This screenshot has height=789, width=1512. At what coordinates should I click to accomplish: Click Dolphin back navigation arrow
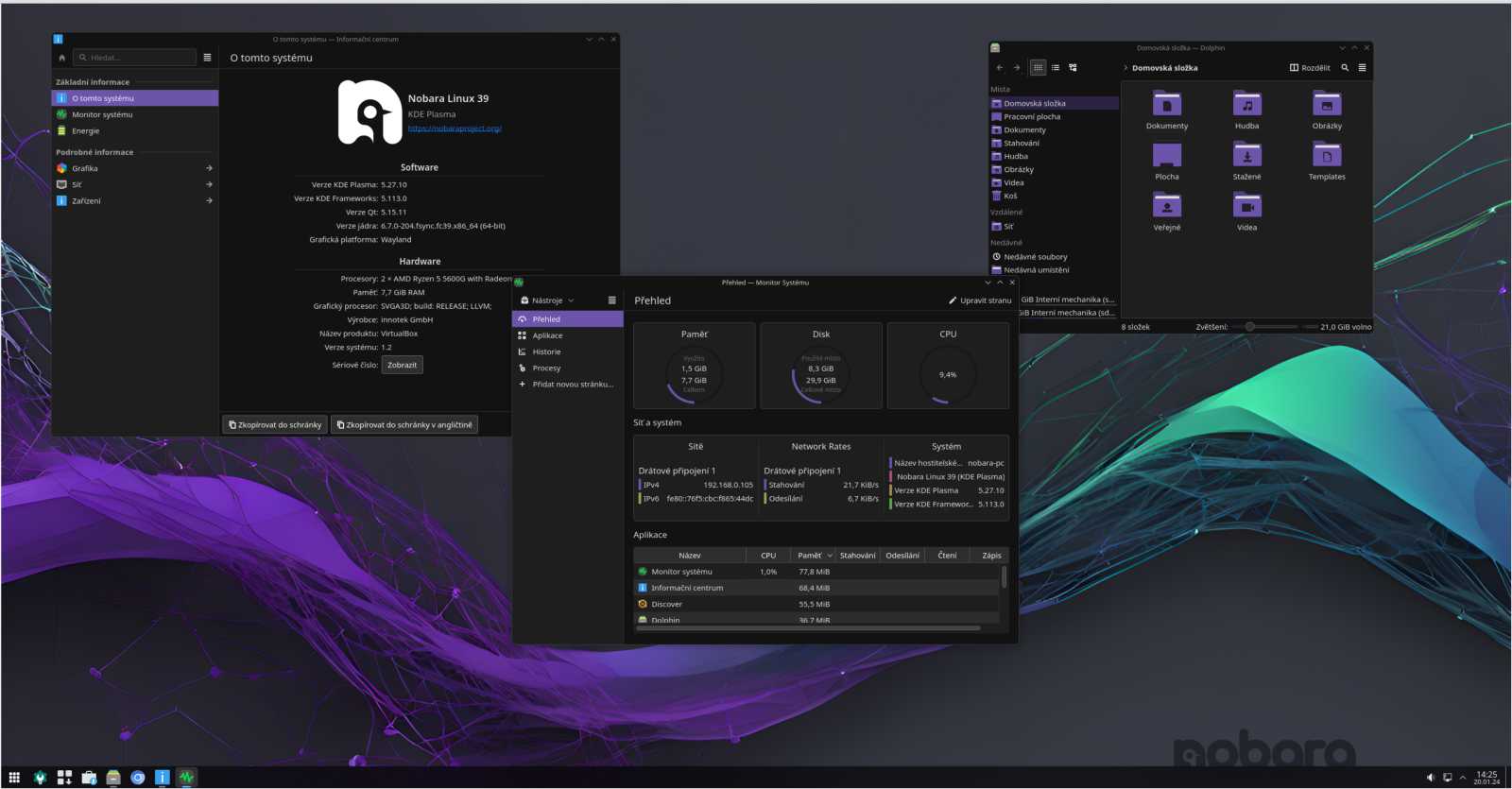point(999,68)
